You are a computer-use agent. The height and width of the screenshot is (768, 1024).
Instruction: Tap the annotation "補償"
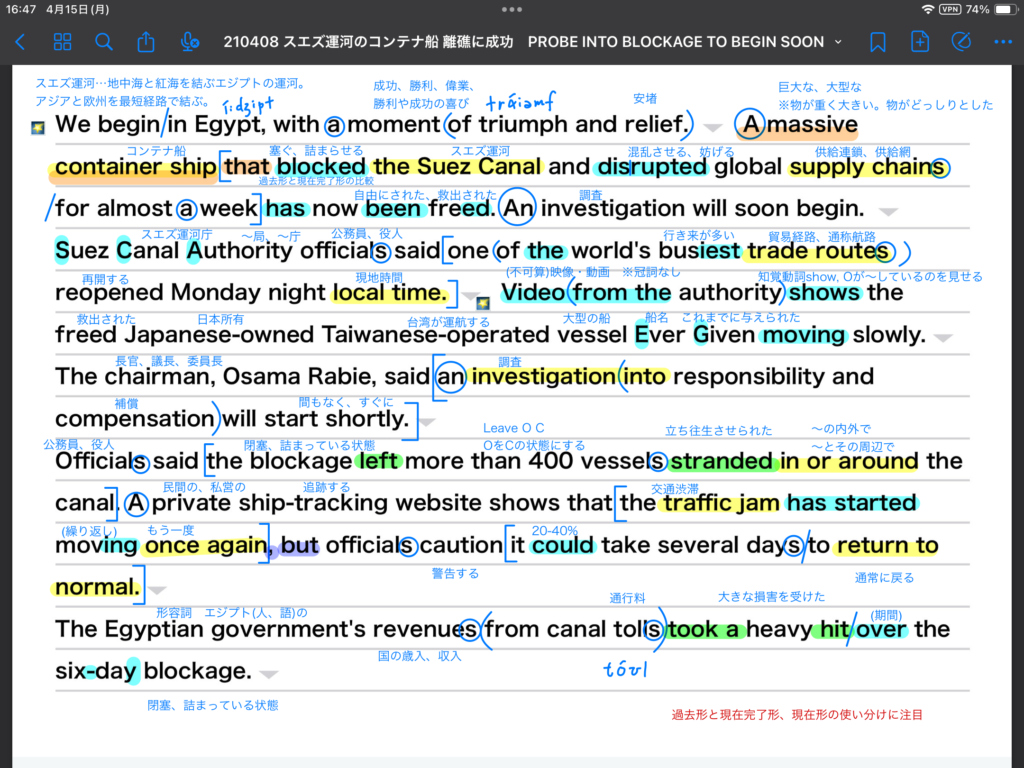click(126, 404)
